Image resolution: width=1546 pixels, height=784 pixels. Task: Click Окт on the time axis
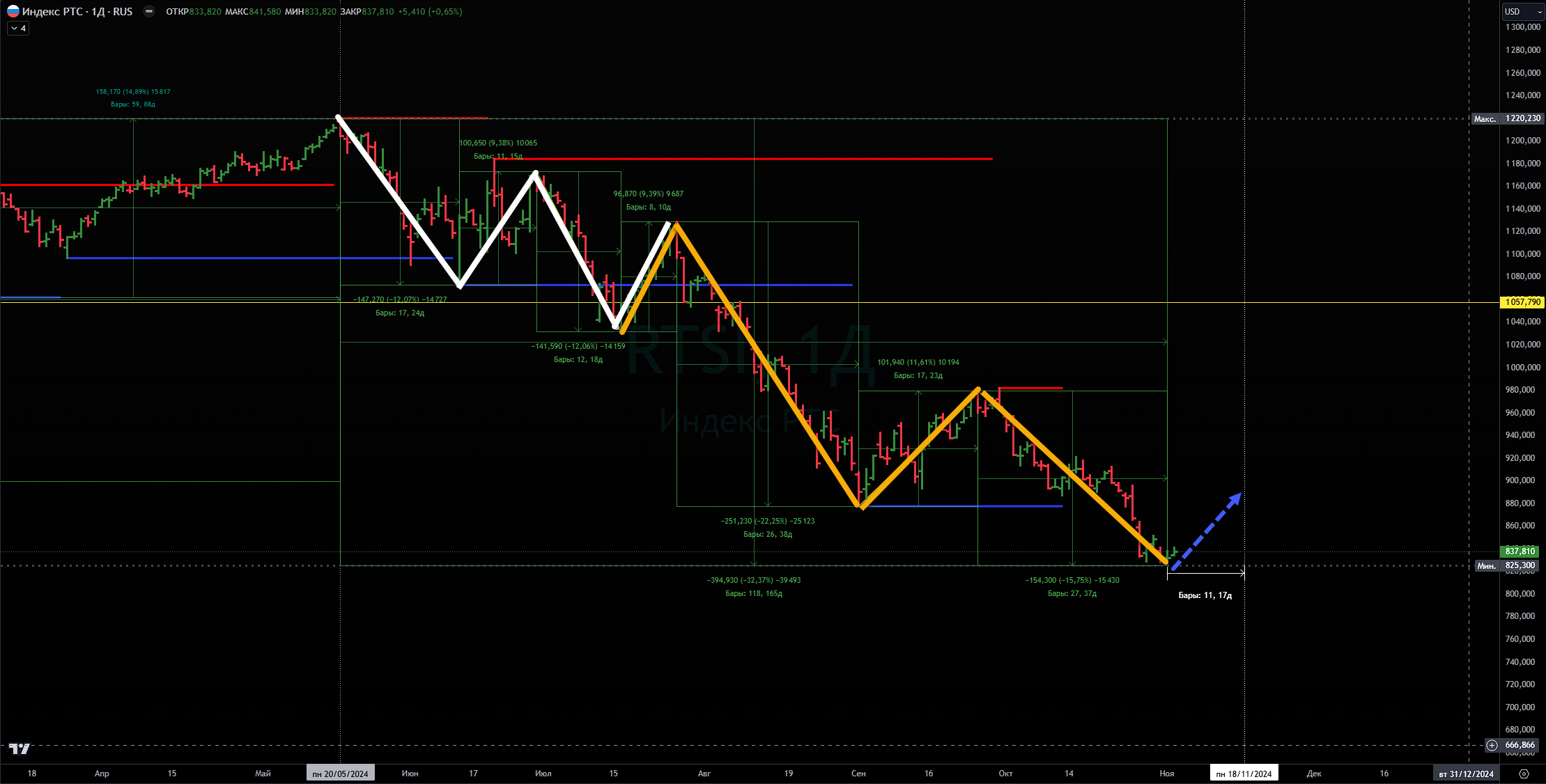point(1005,774)
